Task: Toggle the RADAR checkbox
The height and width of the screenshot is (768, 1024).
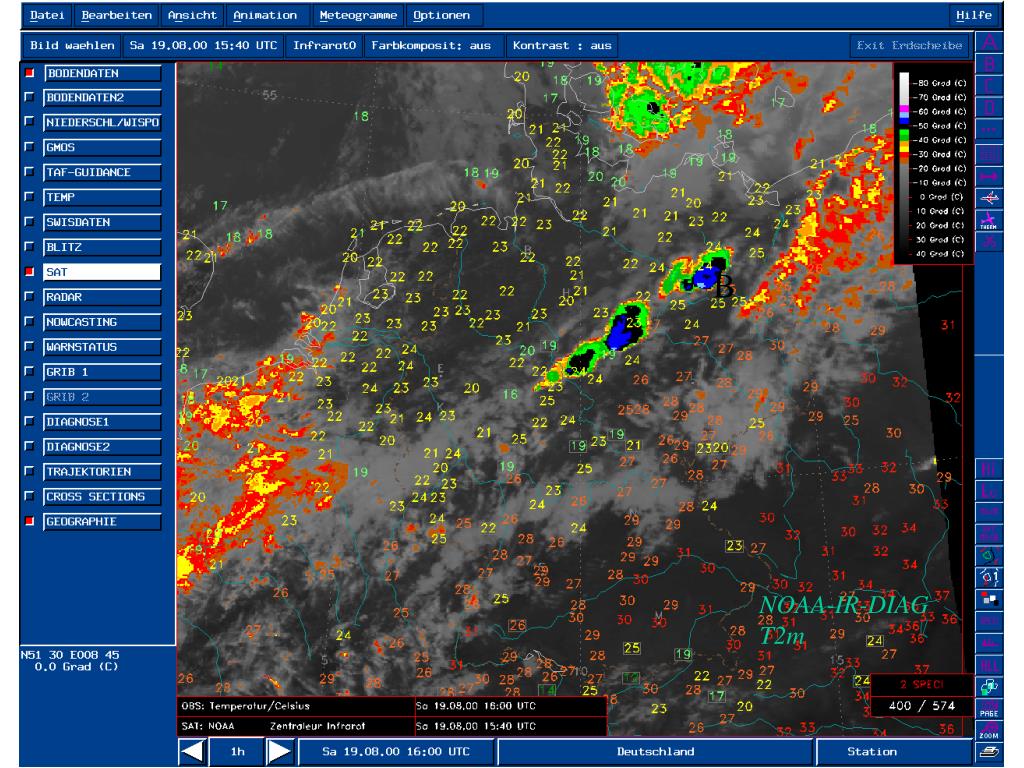Action: 29,296
